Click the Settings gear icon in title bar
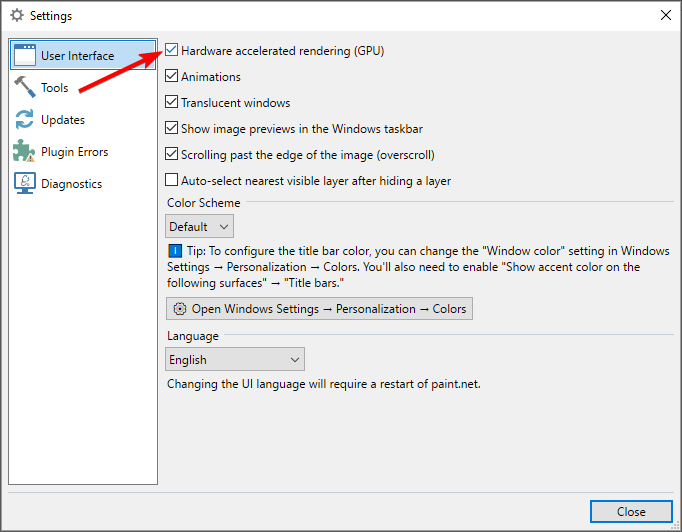Screen dimensions: 682x532 pyautogui.click(x=17, y=16)
